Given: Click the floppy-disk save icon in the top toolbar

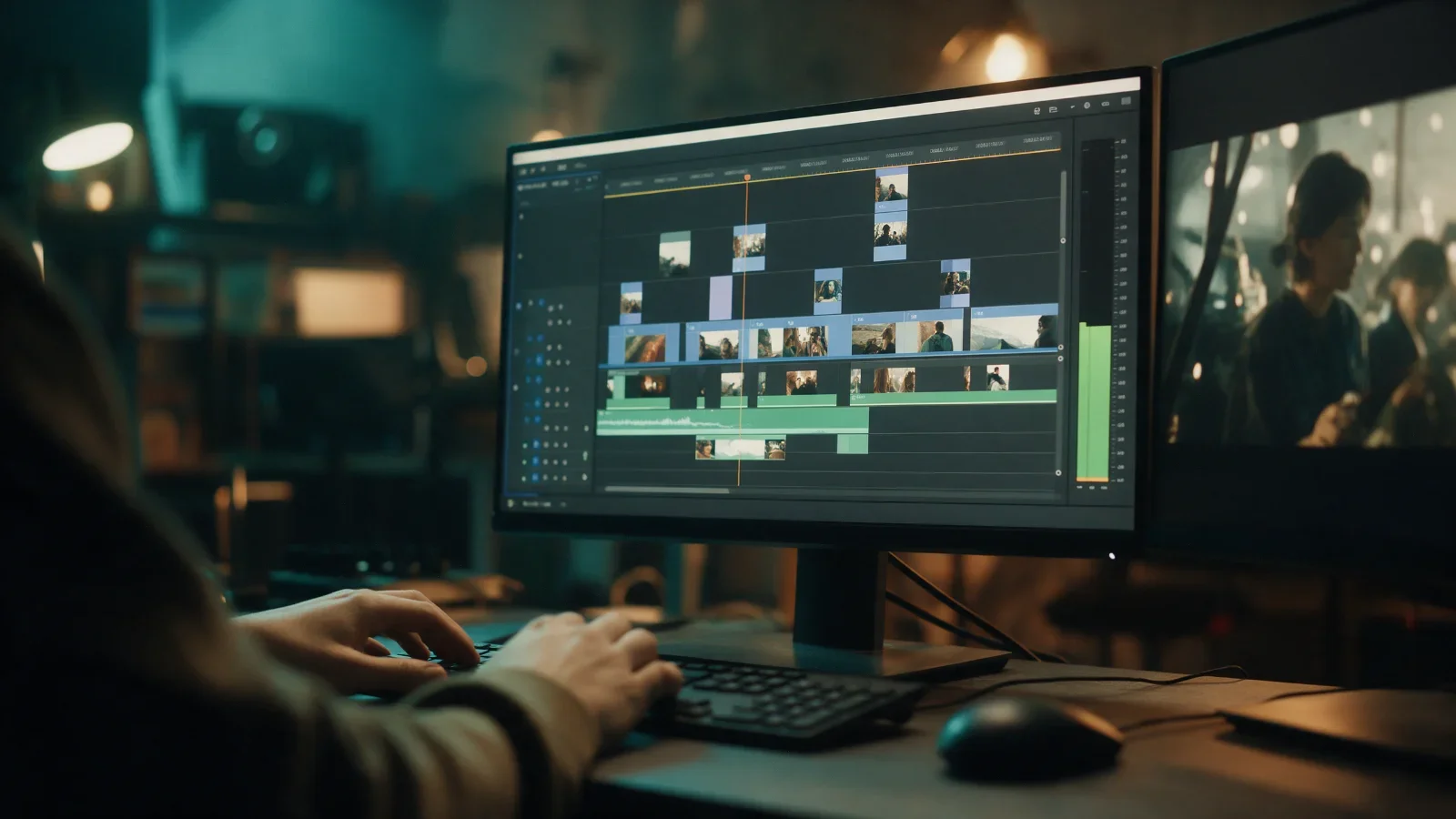Looking at the screenshot, I should point(1037,110).
